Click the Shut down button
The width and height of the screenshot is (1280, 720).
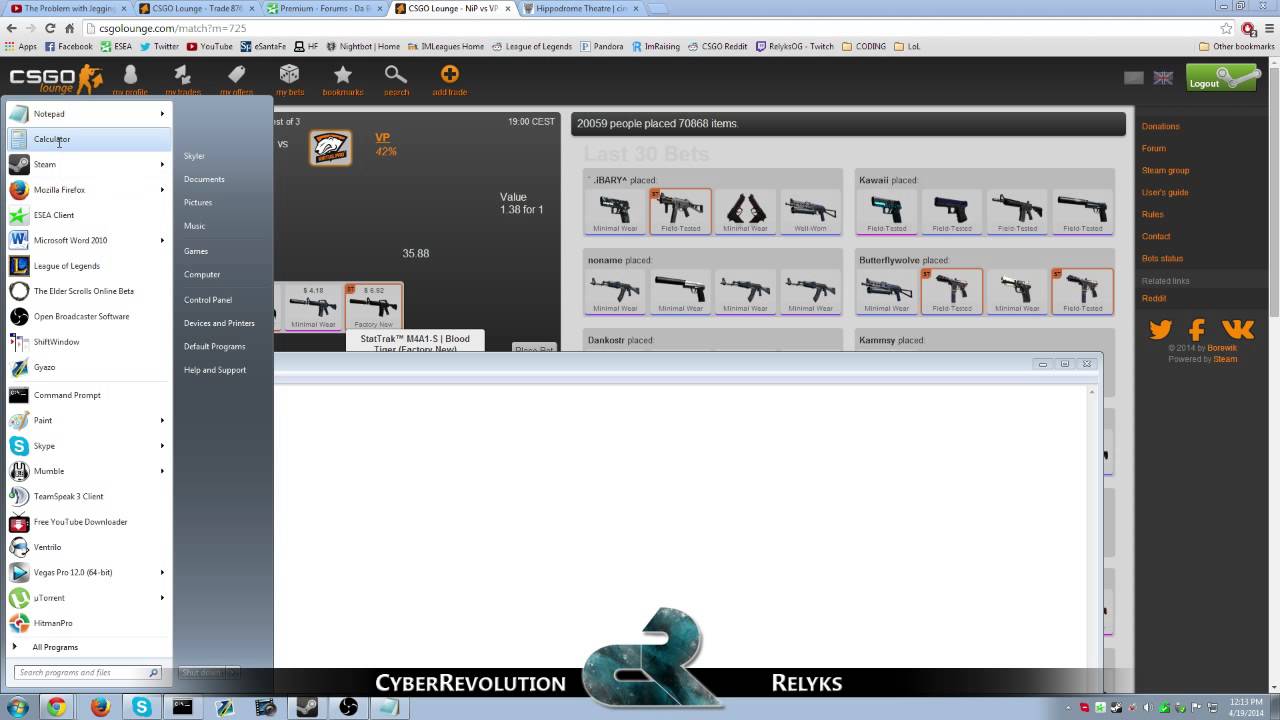click(x=203, y=673)
